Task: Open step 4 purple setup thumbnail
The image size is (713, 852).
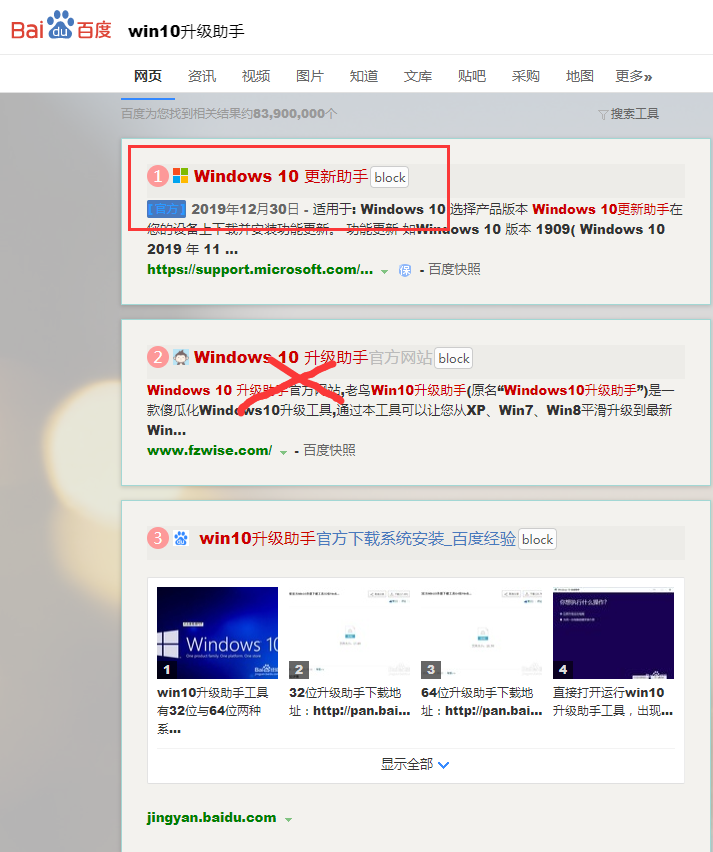Action: click(614, 632)
